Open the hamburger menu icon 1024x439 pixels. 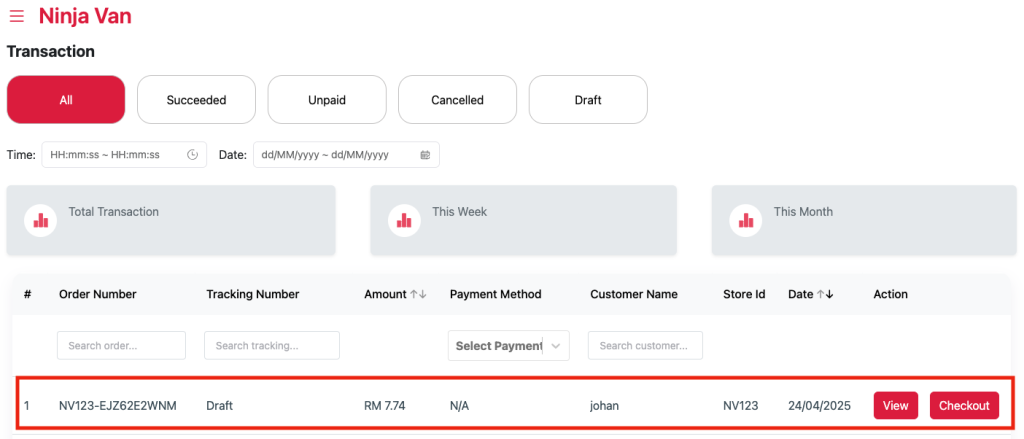tap(16, 16)
